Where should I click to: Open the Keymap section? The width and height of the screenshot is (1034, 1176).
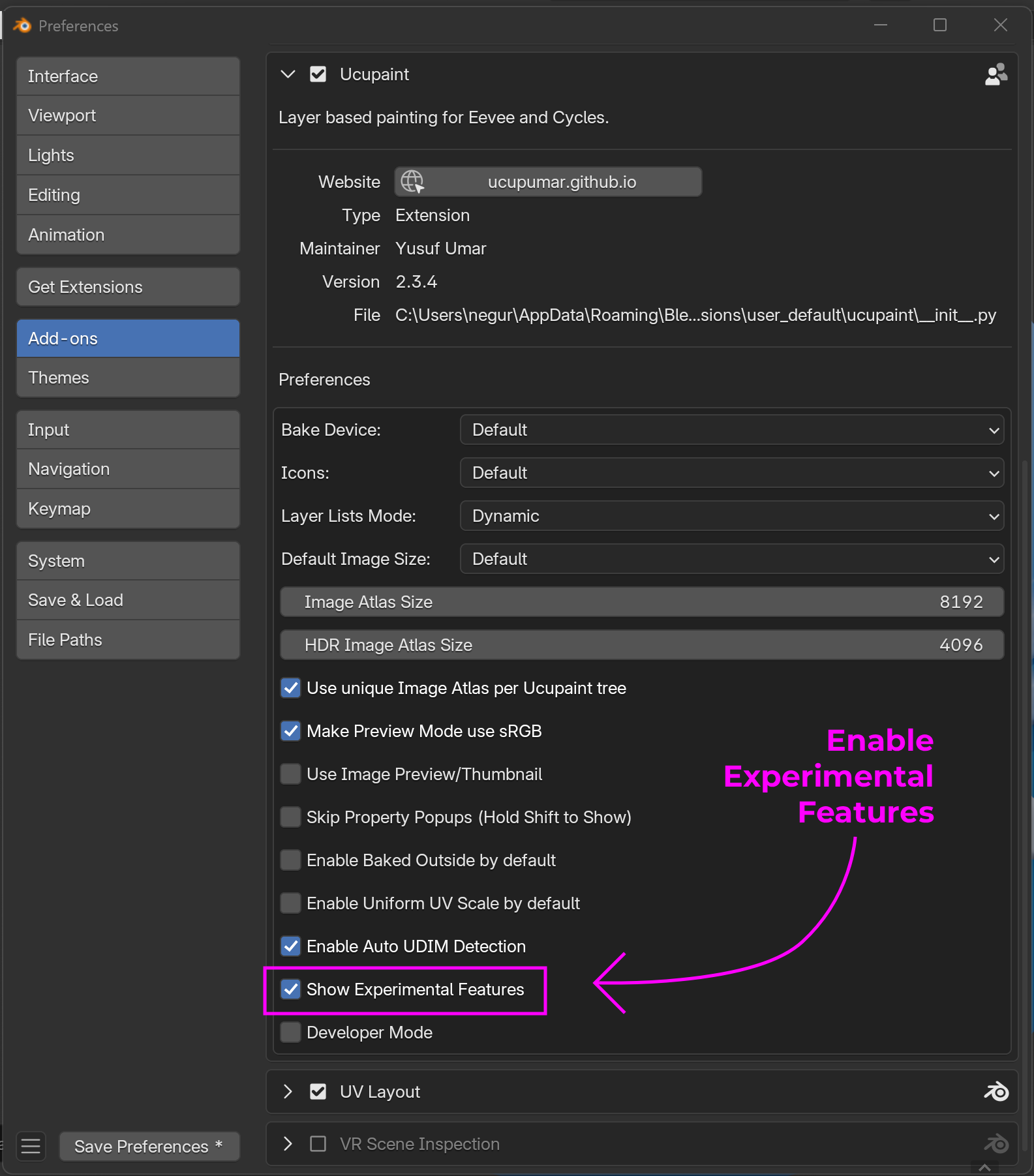point(128,509)
